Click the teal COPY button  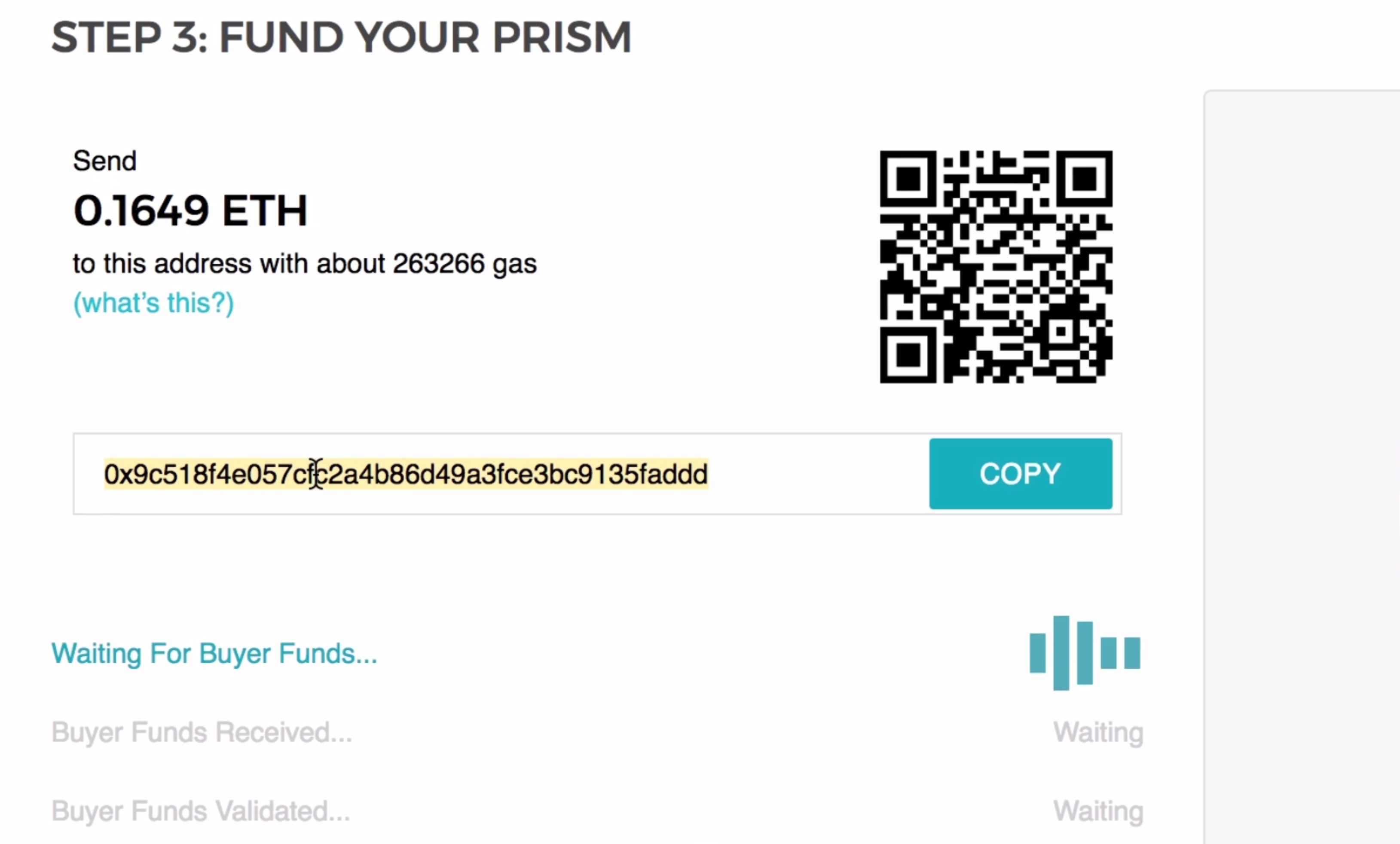tap(1021, 474)
